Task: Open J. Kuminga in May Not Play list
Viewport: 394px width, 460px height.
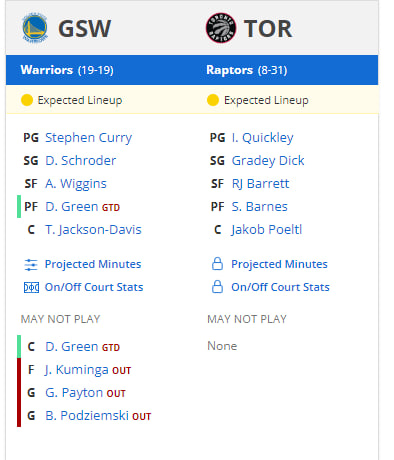Action: point(77,370)
